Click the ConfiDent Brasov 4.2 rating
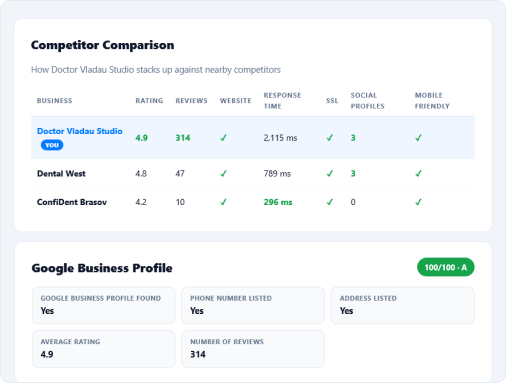This screenshot has width=506, height=383. coord(141,202)
